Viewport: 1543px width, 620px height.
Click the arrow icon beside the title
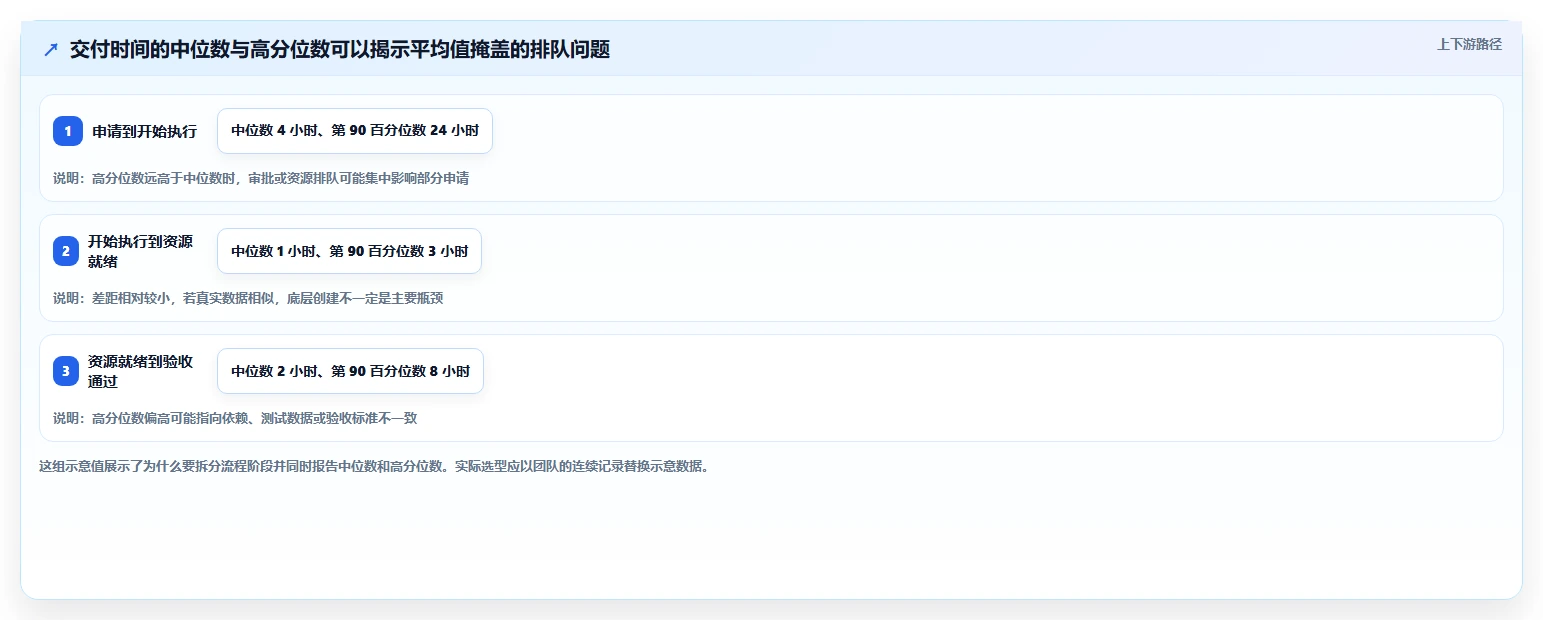pyautogui.click(x=51, y=50)
